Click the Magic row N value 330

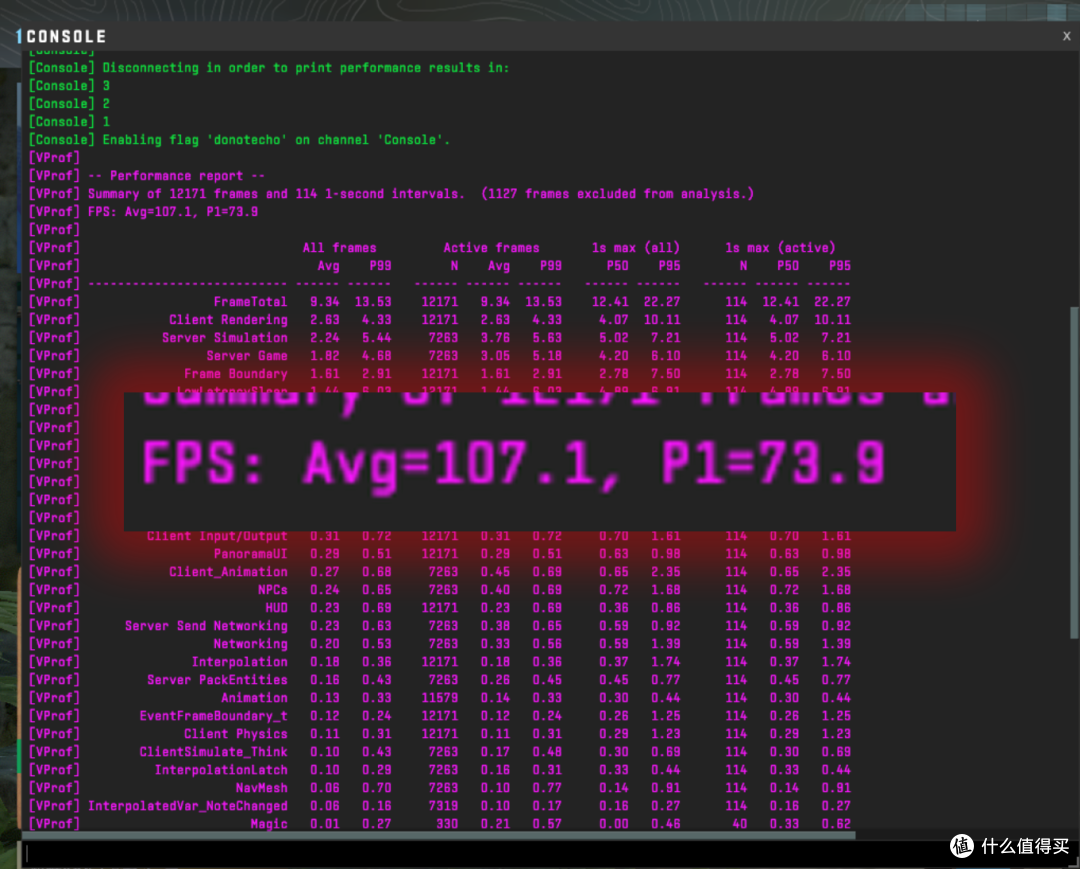point(446,824)
